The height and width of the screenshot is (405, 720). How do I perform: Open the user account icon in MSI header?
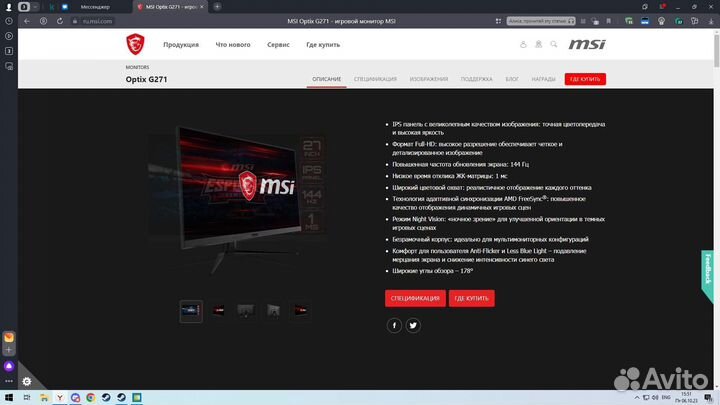pyautogui.click(x=523, y=44)
